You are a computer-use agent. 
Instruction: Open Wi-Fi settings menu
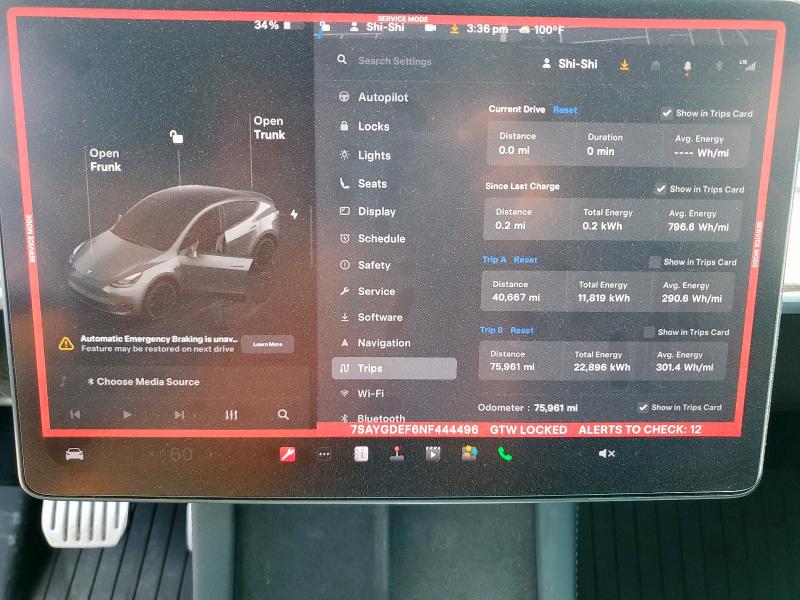click(x=362, y=393)
